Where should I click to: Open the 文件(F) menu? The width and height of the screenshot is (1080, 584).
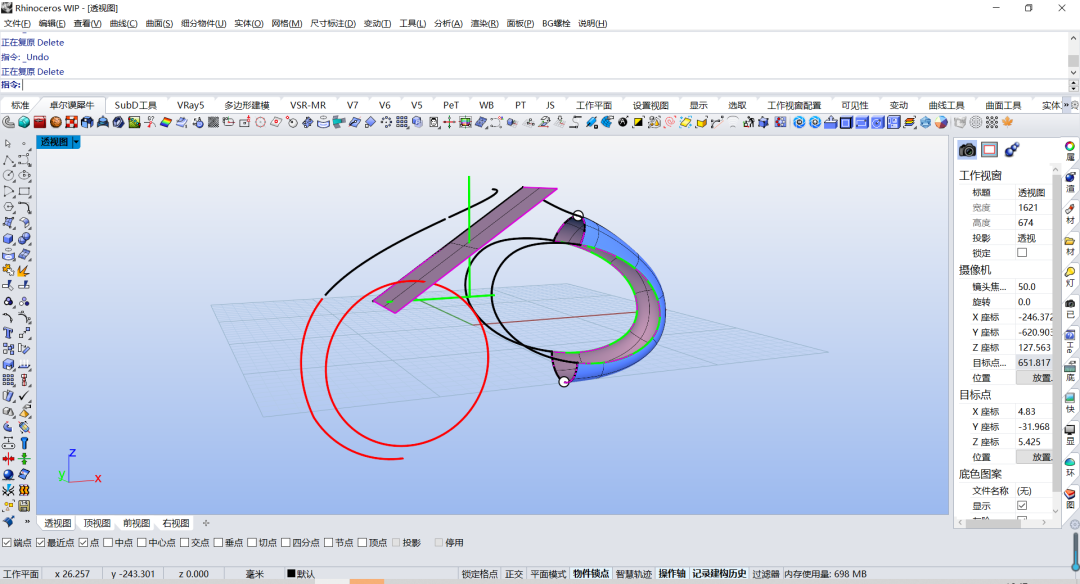17,23
